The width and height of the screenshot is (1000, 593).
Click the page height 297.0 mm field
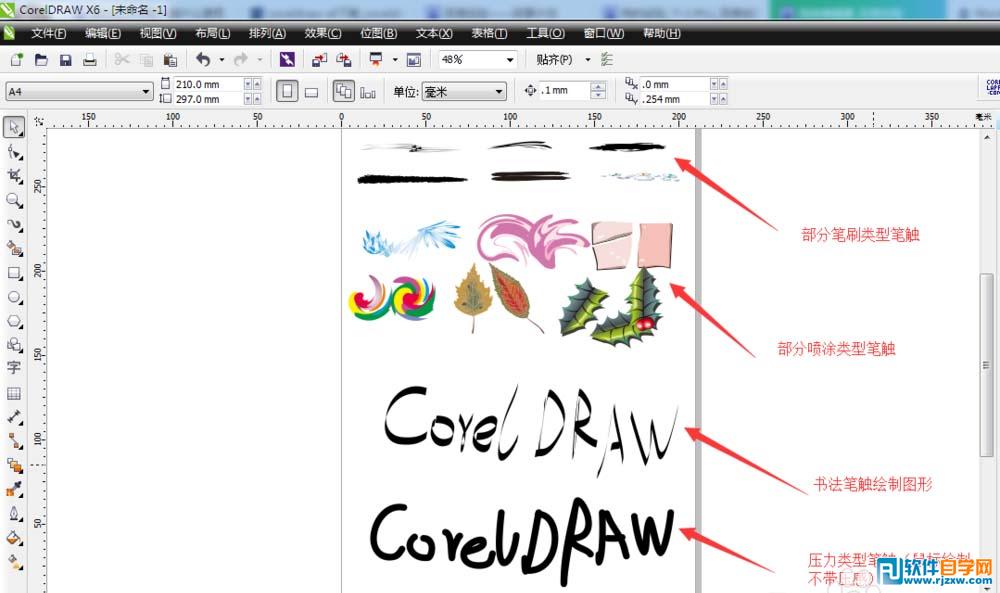pyautogui.click(x=209, y=99)
